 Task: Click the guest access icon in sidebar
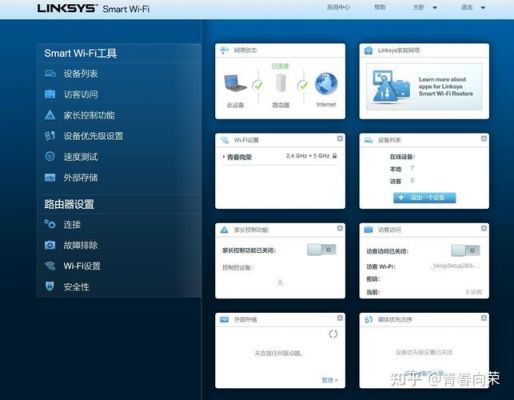coord(50,94)
